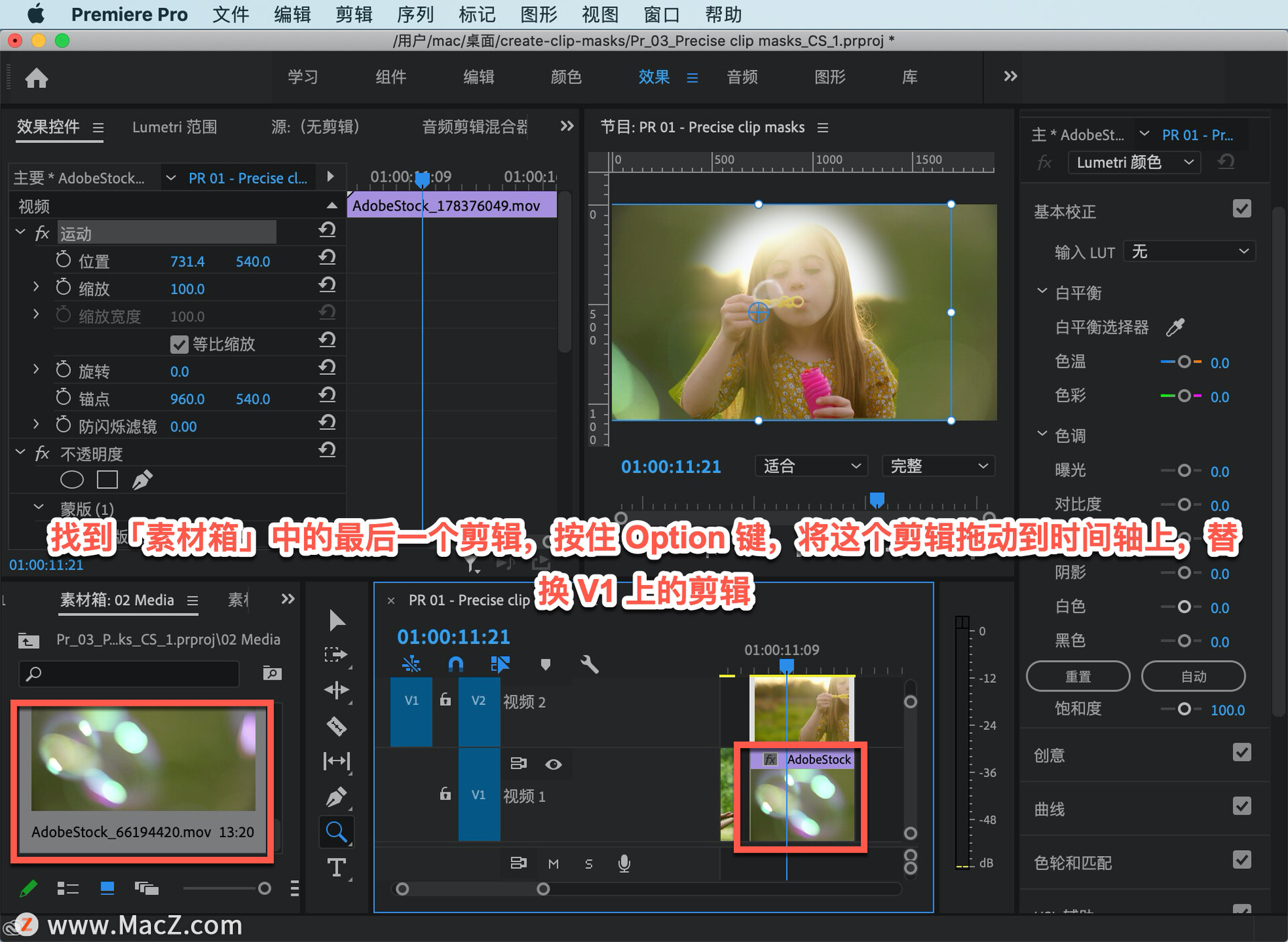Select the Type tool

click(336, 868)
